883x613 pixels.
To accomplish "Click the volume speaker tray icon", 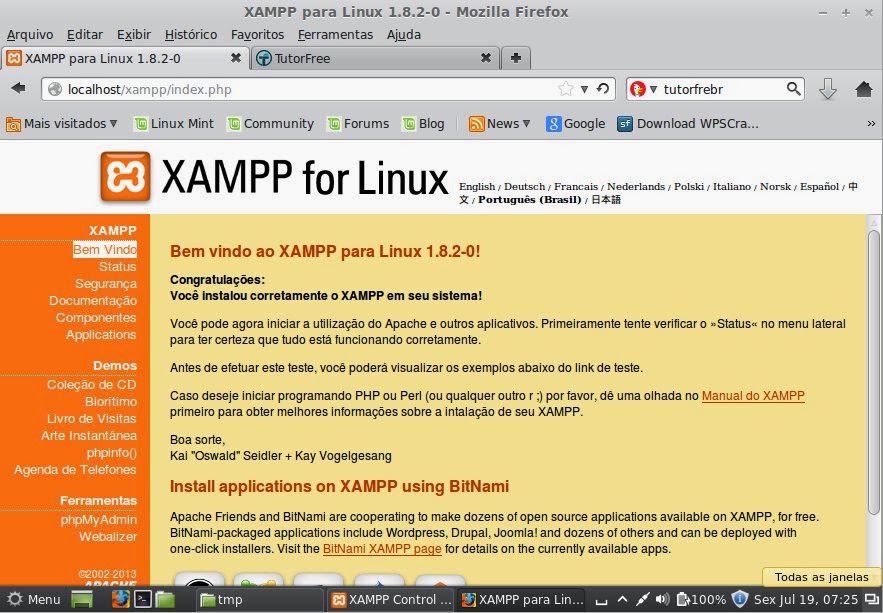I will pyautogui.click(x=662, y=599).
